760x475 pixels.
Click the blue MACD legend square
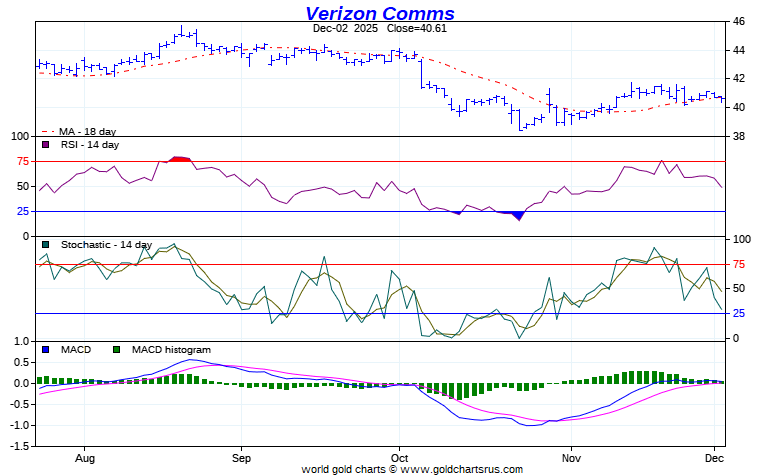46,349
